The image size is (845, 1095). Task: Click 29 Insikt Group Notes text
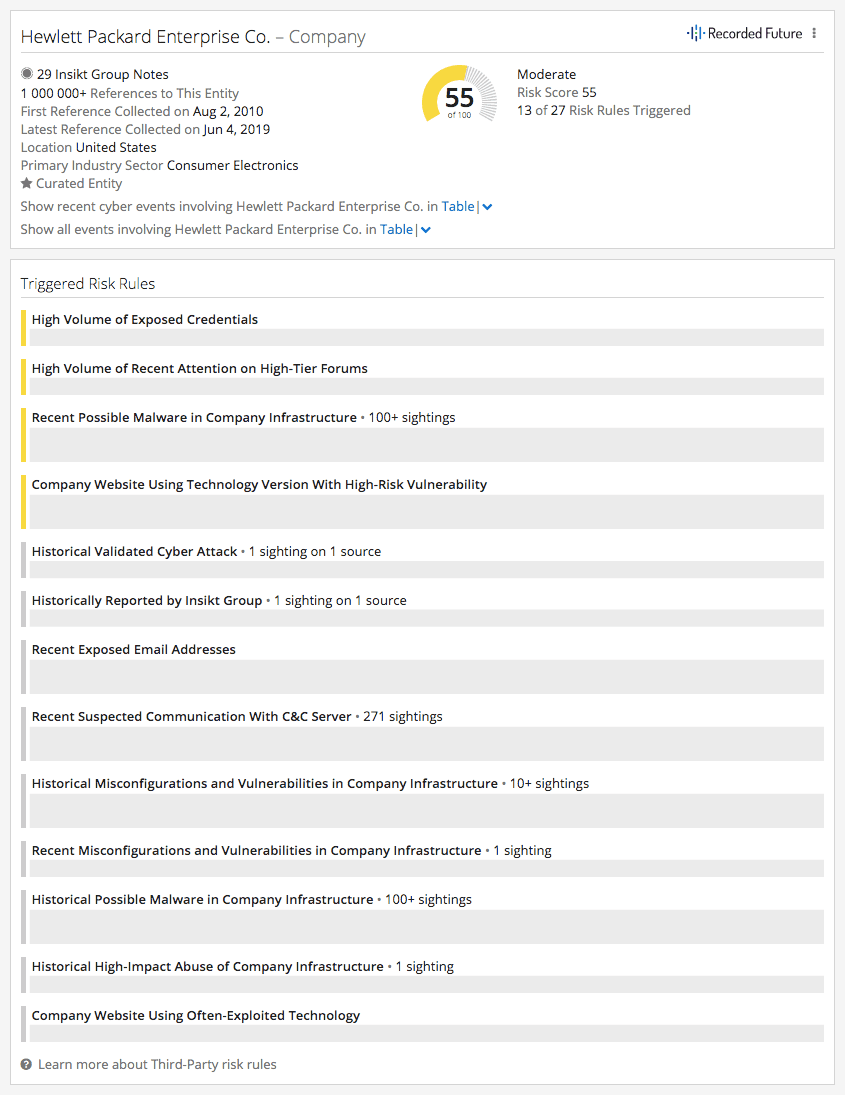(x=103, y=74)
